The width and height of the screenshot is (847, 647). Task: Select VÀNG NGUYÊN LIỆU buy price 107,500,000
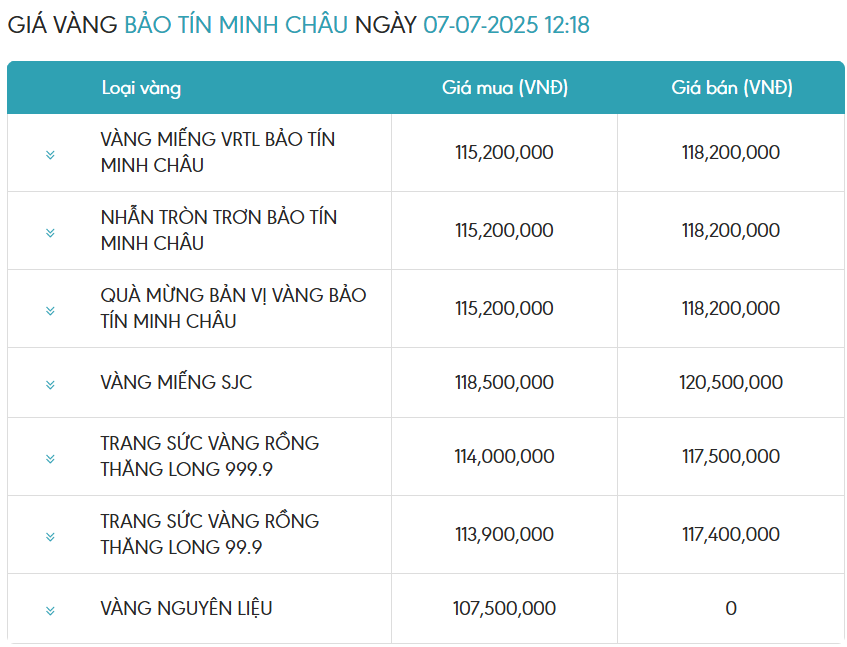504,608
